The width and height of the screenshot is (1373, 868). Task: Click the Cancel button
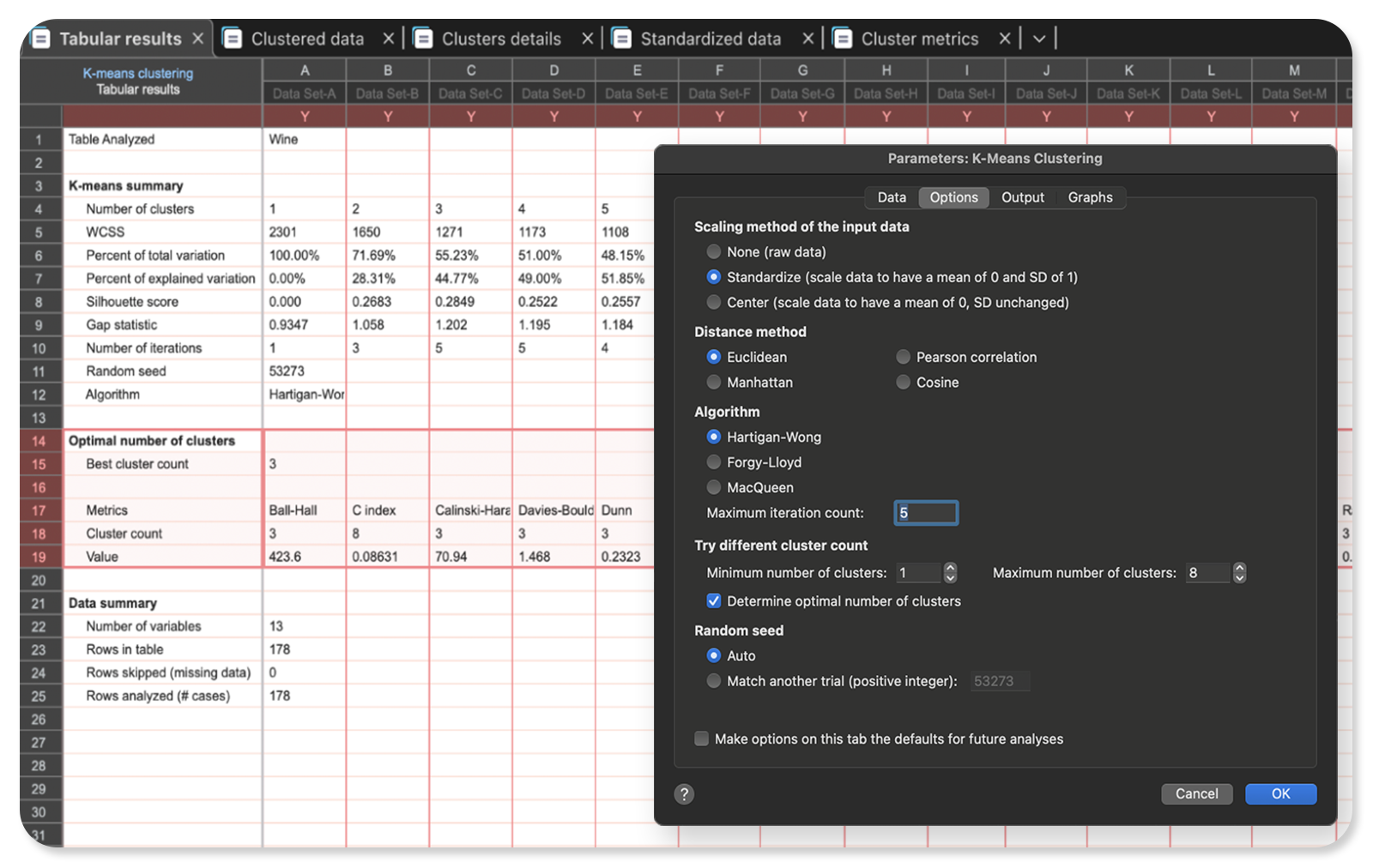(1196, 794)
